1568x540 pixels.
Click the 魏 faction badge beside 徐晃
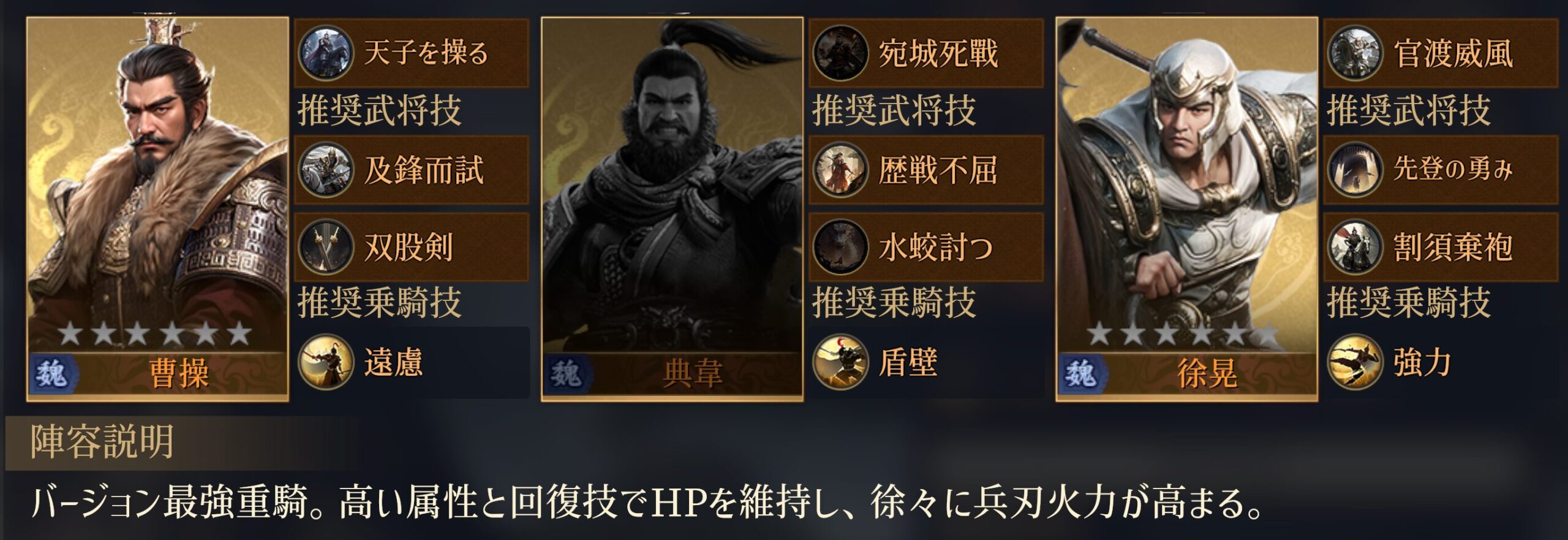(1083, 373)
